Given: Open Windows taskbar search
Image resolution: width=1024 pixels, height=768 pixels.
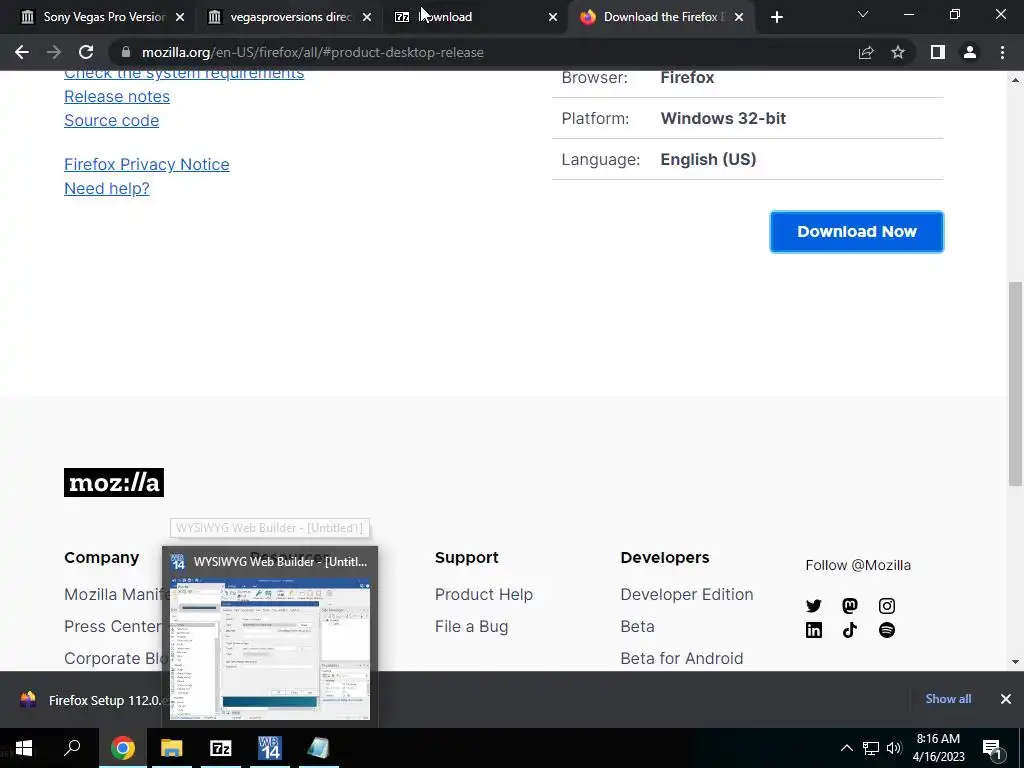Looking at the screenshot, I should (72, 748).
